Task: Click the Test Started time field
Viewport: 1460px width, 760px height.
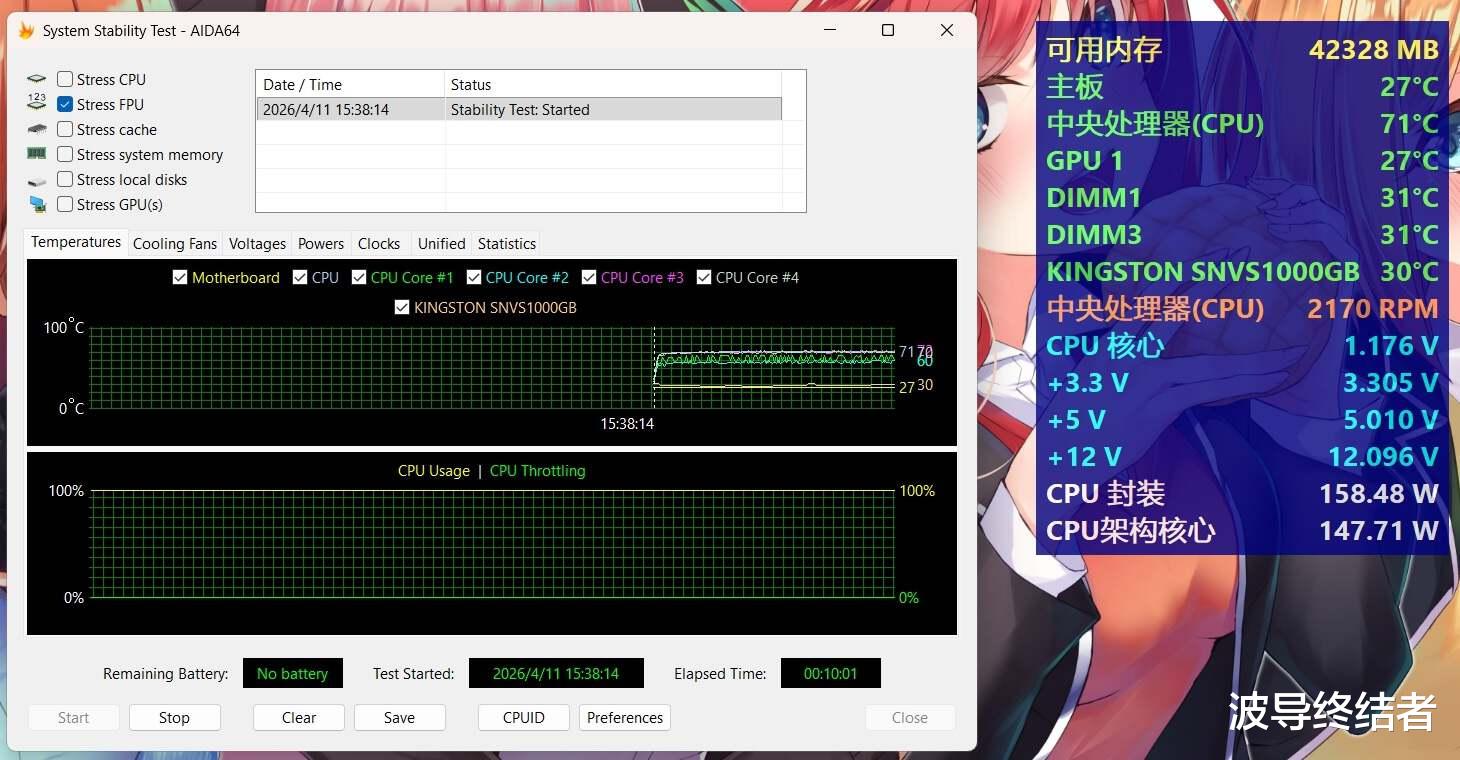Action: [556, 673]
